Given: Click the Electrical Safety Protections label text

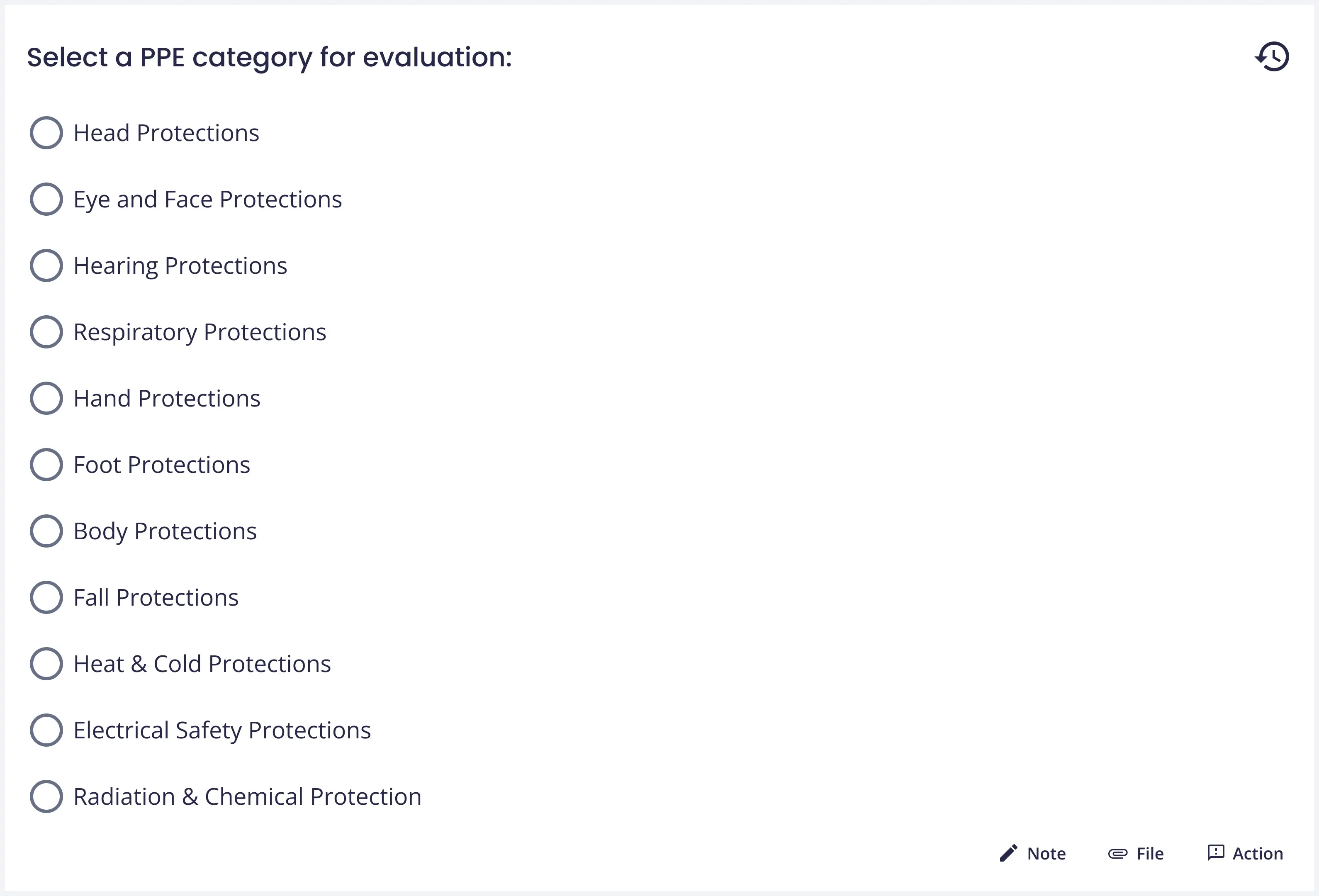Looking at the screenshot, I should [222, 730].
